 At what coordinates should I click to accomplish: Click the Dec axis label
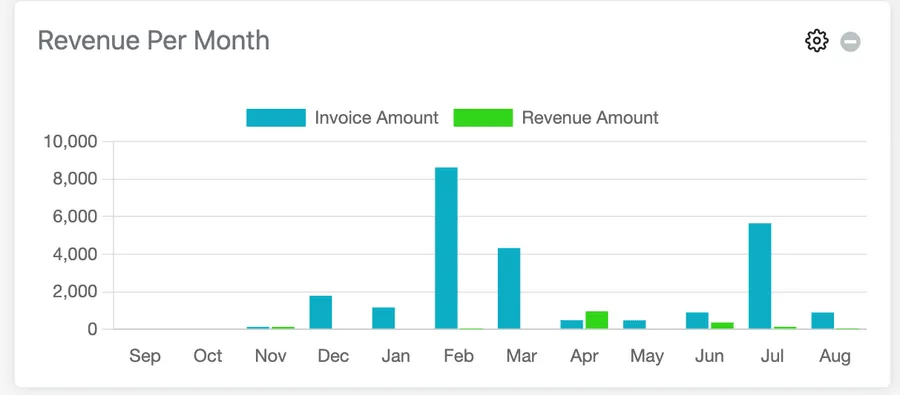pyautogui.click(x=333, y=356)
